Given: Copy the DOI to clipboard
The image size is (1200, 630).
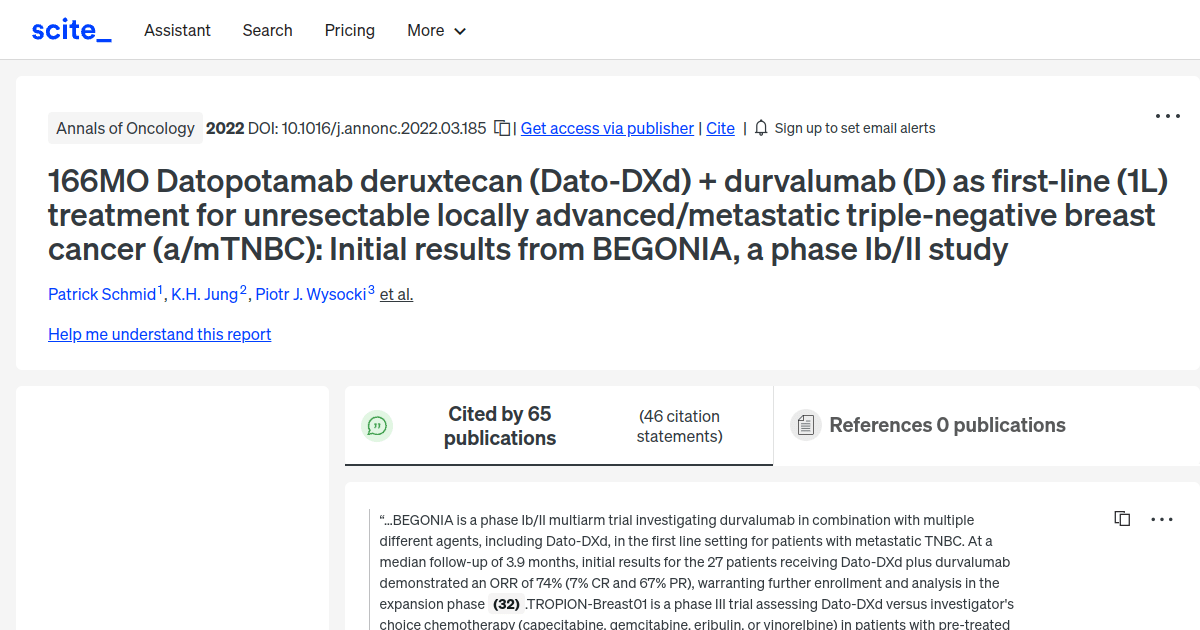Looking at the screenshot, I should click(503, 128).
